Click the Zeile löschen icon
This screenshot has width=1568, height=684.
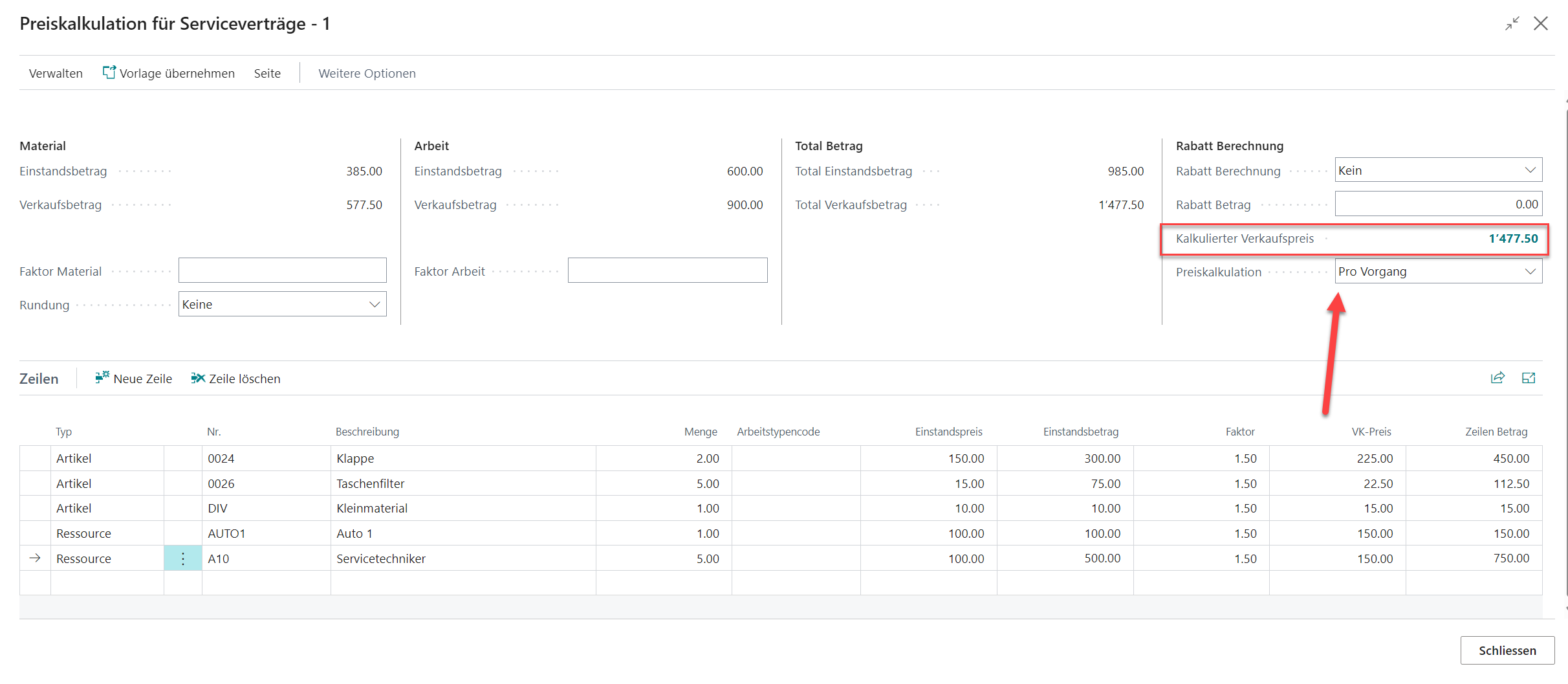coord(198,378)
